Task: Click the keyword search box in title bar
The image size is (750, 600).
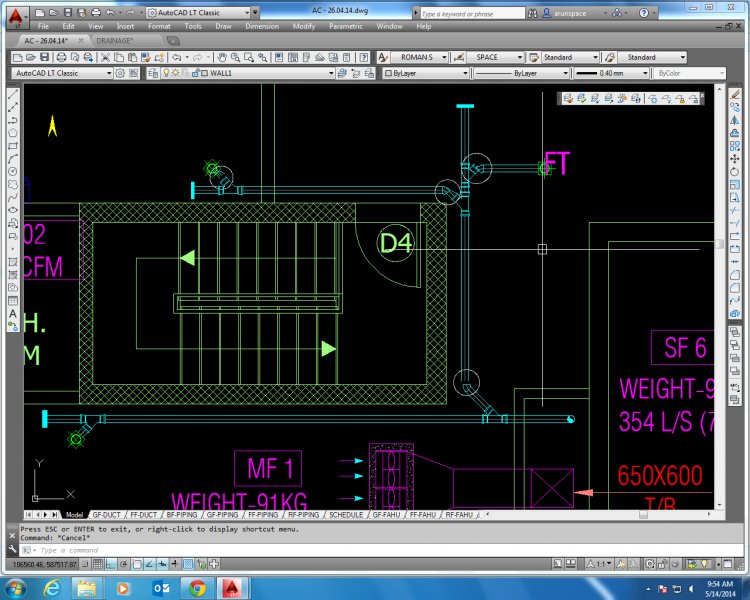Action: [x=471, y=14]
